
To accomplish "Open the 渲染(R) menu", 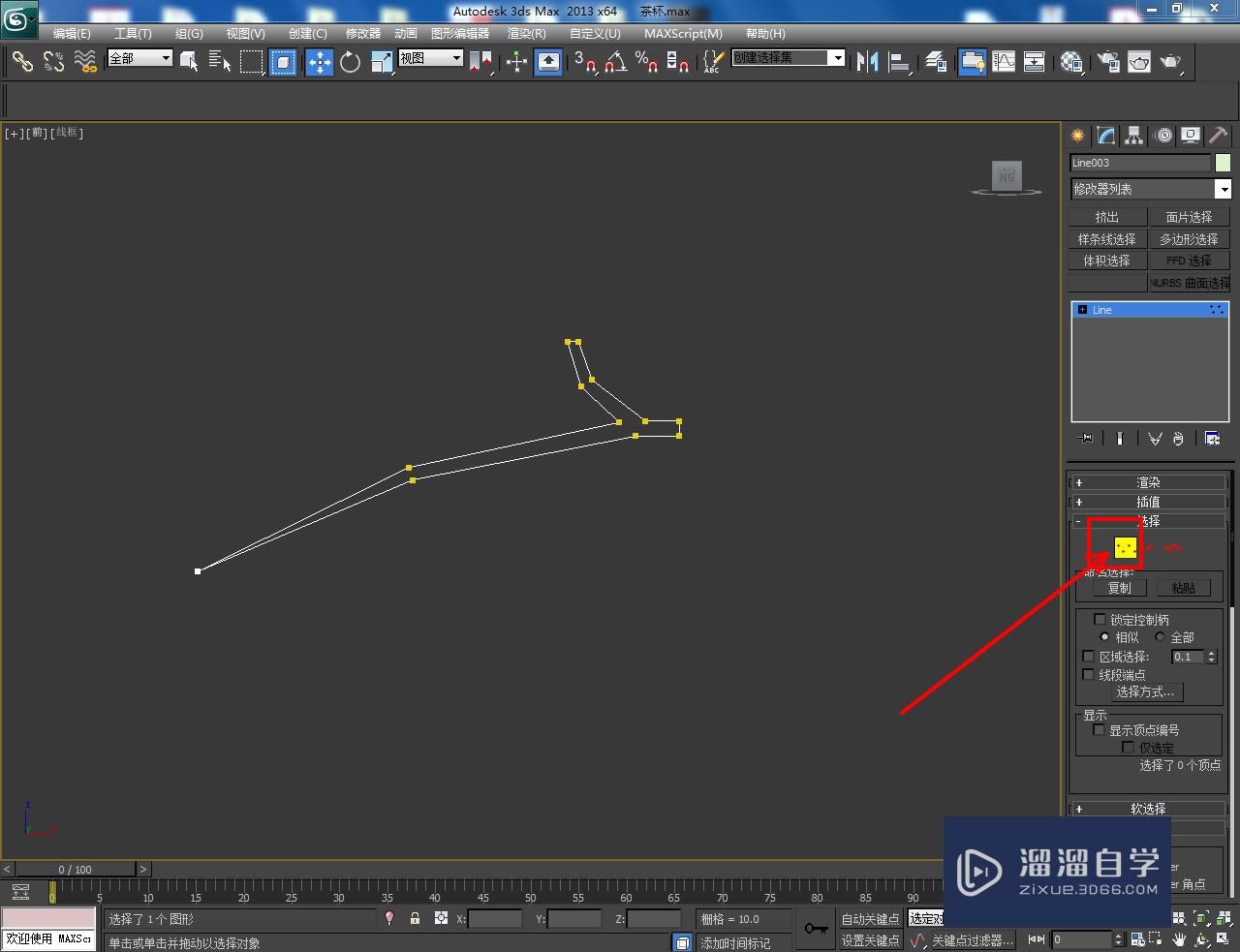I will (x=527, y=34).
